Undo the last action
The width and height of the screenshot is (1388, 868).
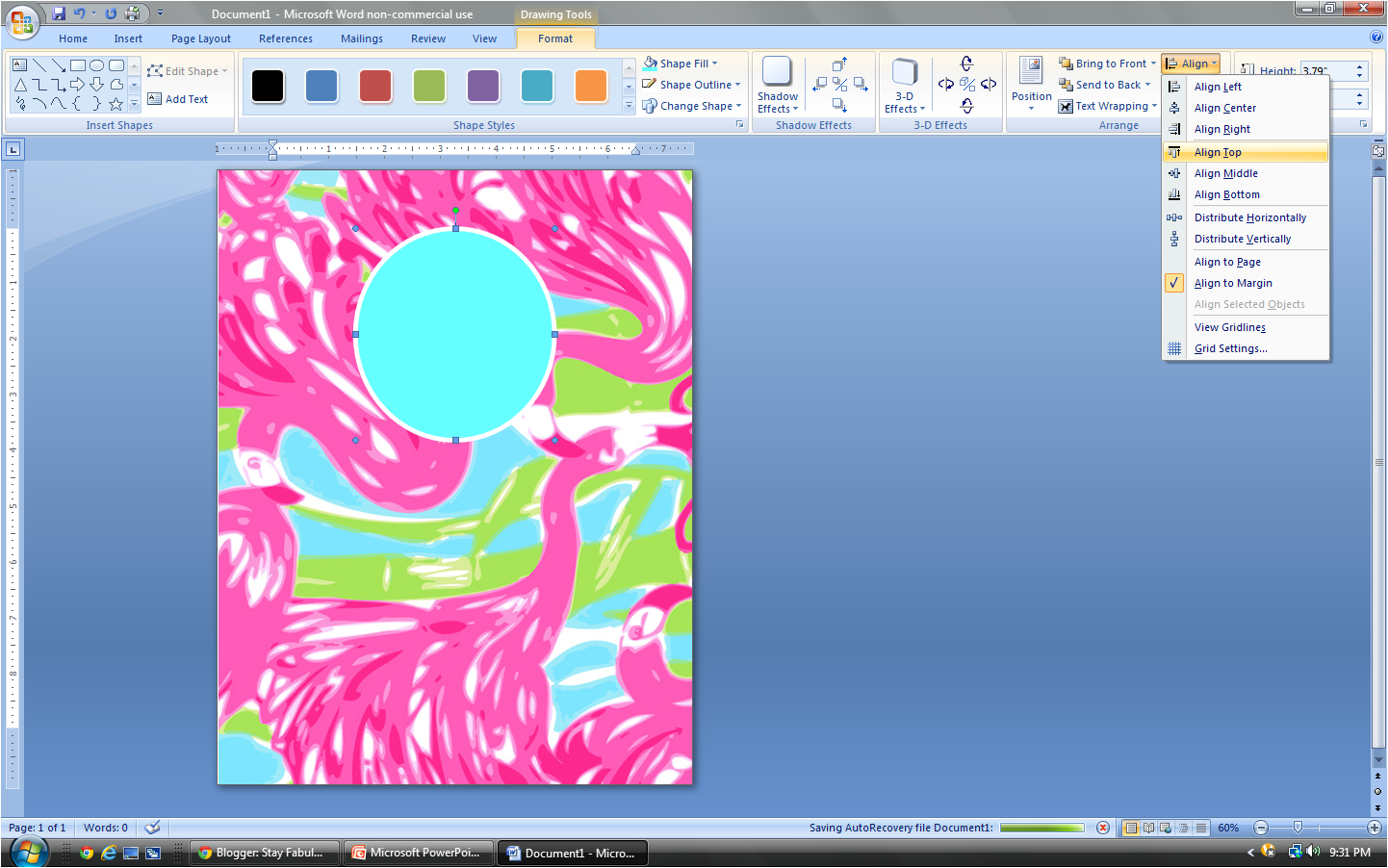80,13
